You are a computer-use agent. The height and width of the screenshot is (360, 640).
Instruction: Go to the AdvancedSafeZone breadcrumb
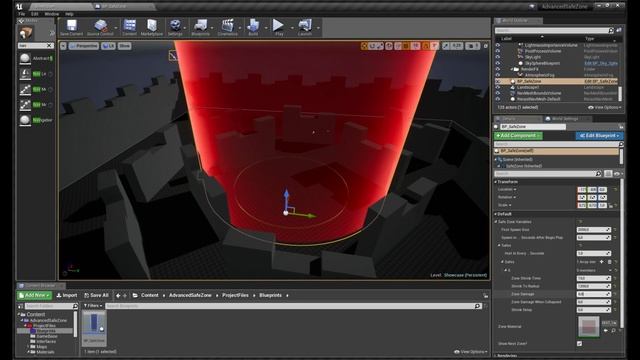pyautogui.click(x=190, y=295)
